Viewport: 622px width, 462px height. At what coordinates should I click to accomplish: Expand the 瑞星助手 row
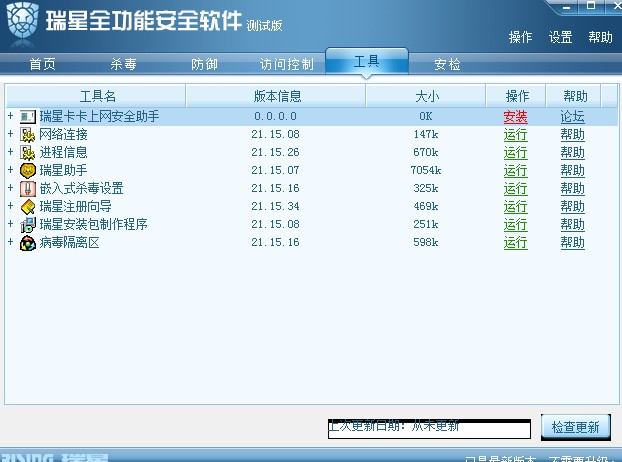point(11,170)
